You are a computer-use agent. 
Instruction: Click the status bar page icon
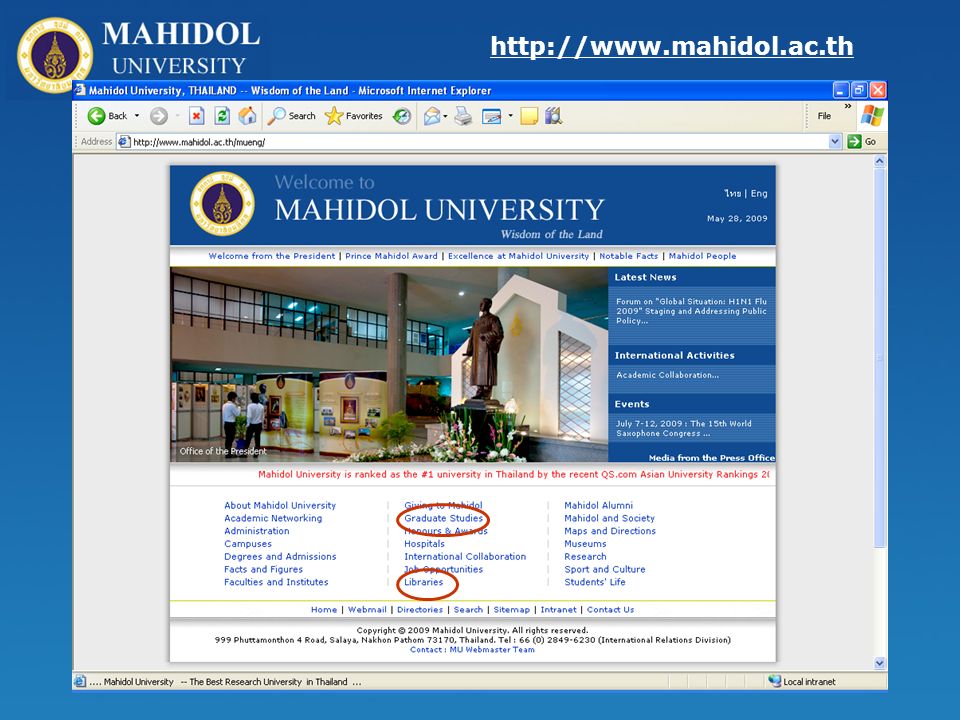click(x=80, y=681)
